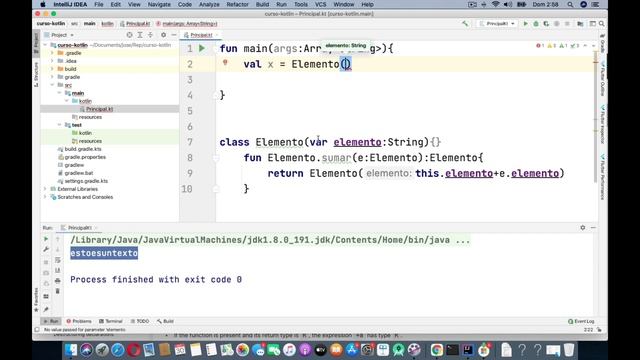Click Java path link in console

pos(260,240)
